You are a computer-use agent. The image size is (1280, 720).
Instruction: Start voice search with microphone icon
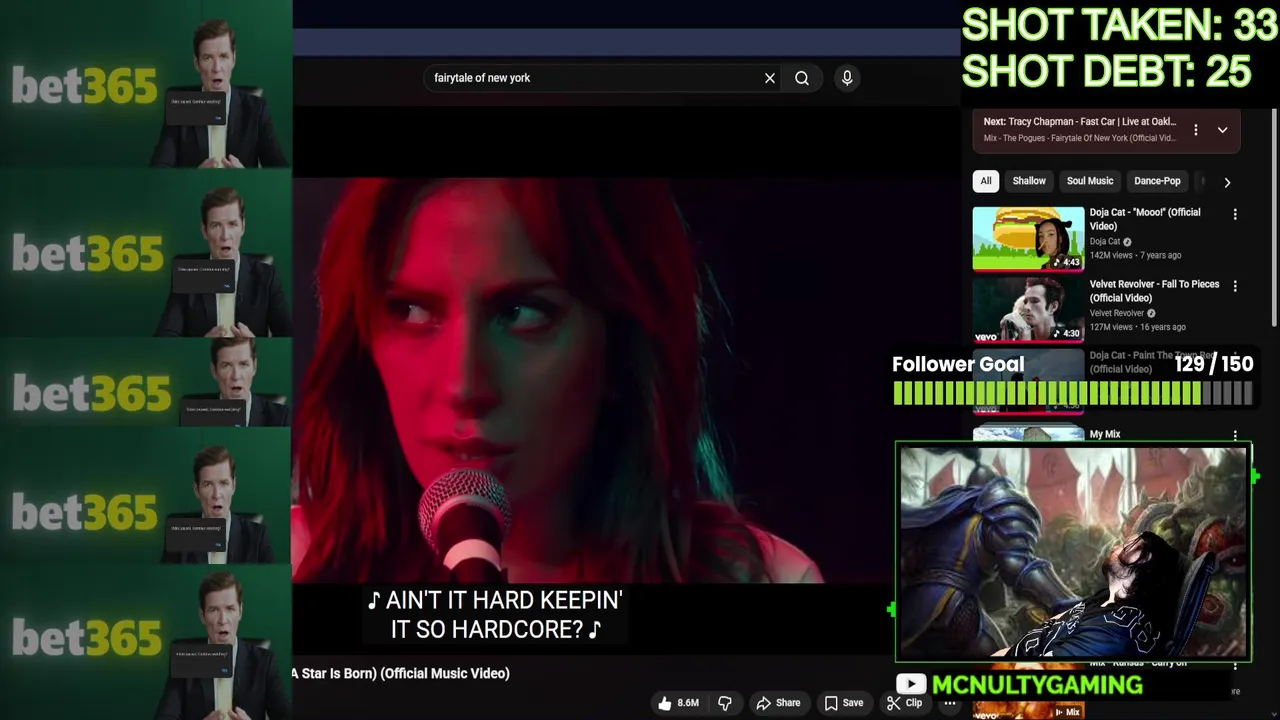pos(847,78)
